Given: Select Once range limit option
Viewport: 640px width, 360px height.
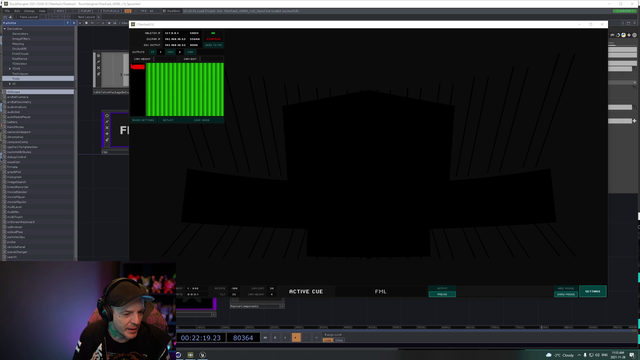Looking at the screenshot, I should [339, 340].
